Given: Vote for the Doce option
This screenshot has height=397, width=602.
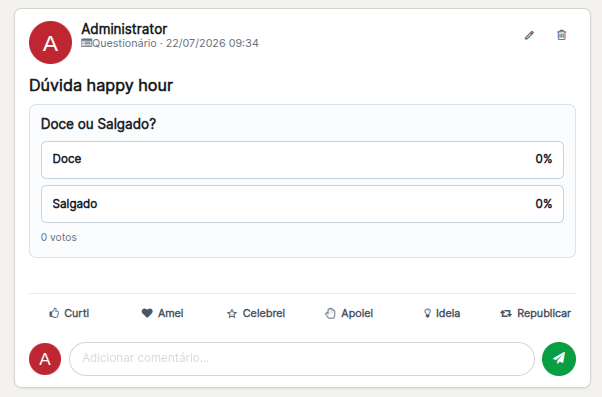Looking at the screenshot, I should [x=302, y=160].
